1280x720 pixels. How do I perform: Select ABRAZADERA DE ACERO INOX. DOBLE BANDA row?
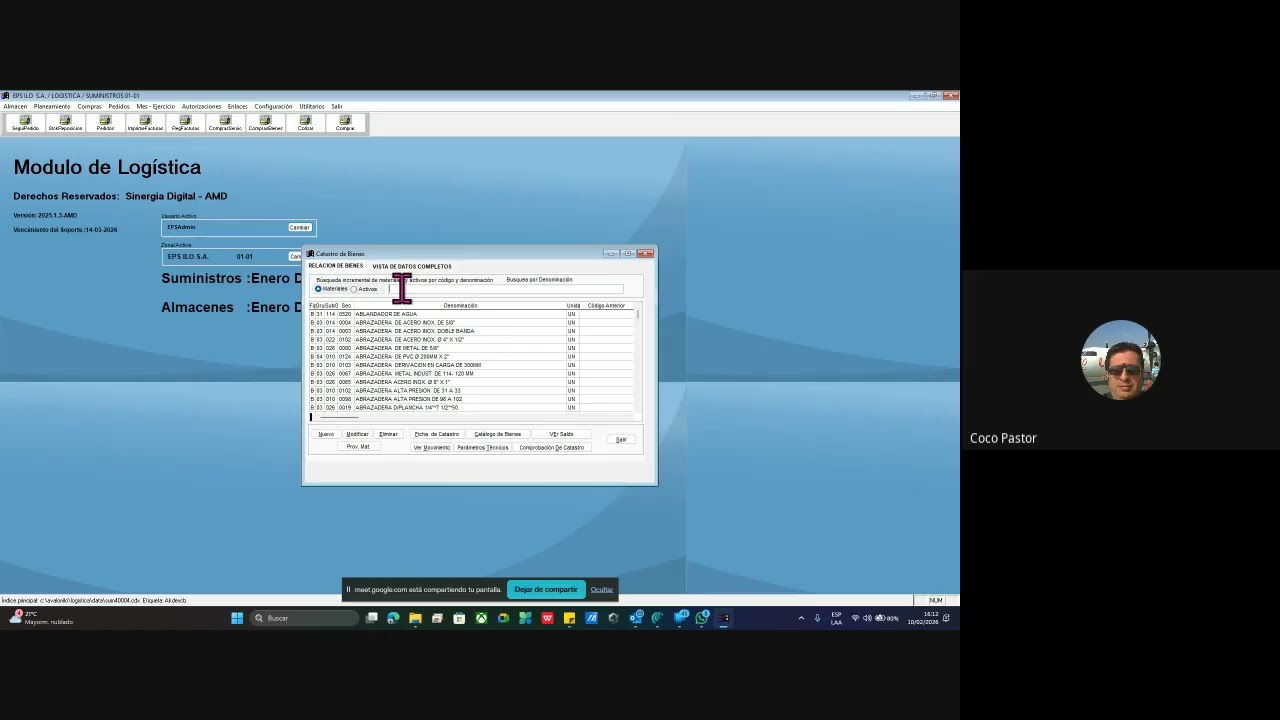coord(472,331)
